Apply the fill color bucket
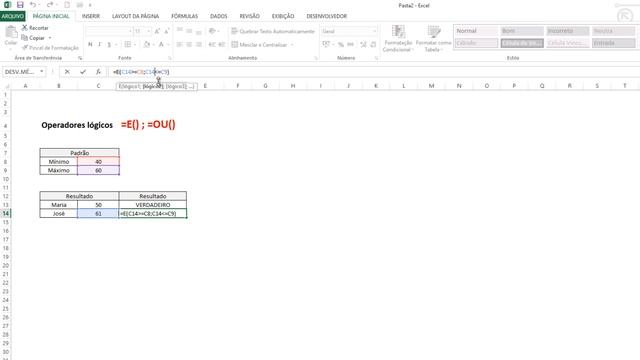This screenshot has height=360, width=640. 147,44
